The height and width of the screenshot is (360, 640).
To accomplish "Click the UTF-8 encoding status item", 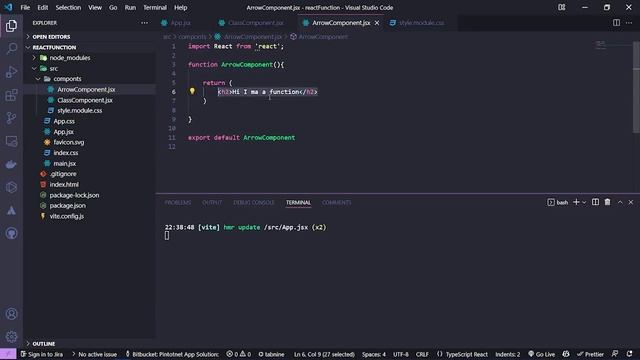I will [x=400, y=354].
